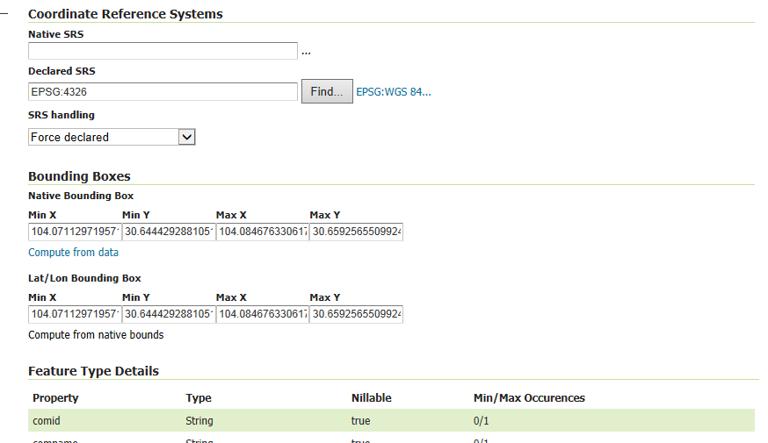
Task: Focus the Lat/Lon Bounding Box Min Y field
Action: point(169,314)
